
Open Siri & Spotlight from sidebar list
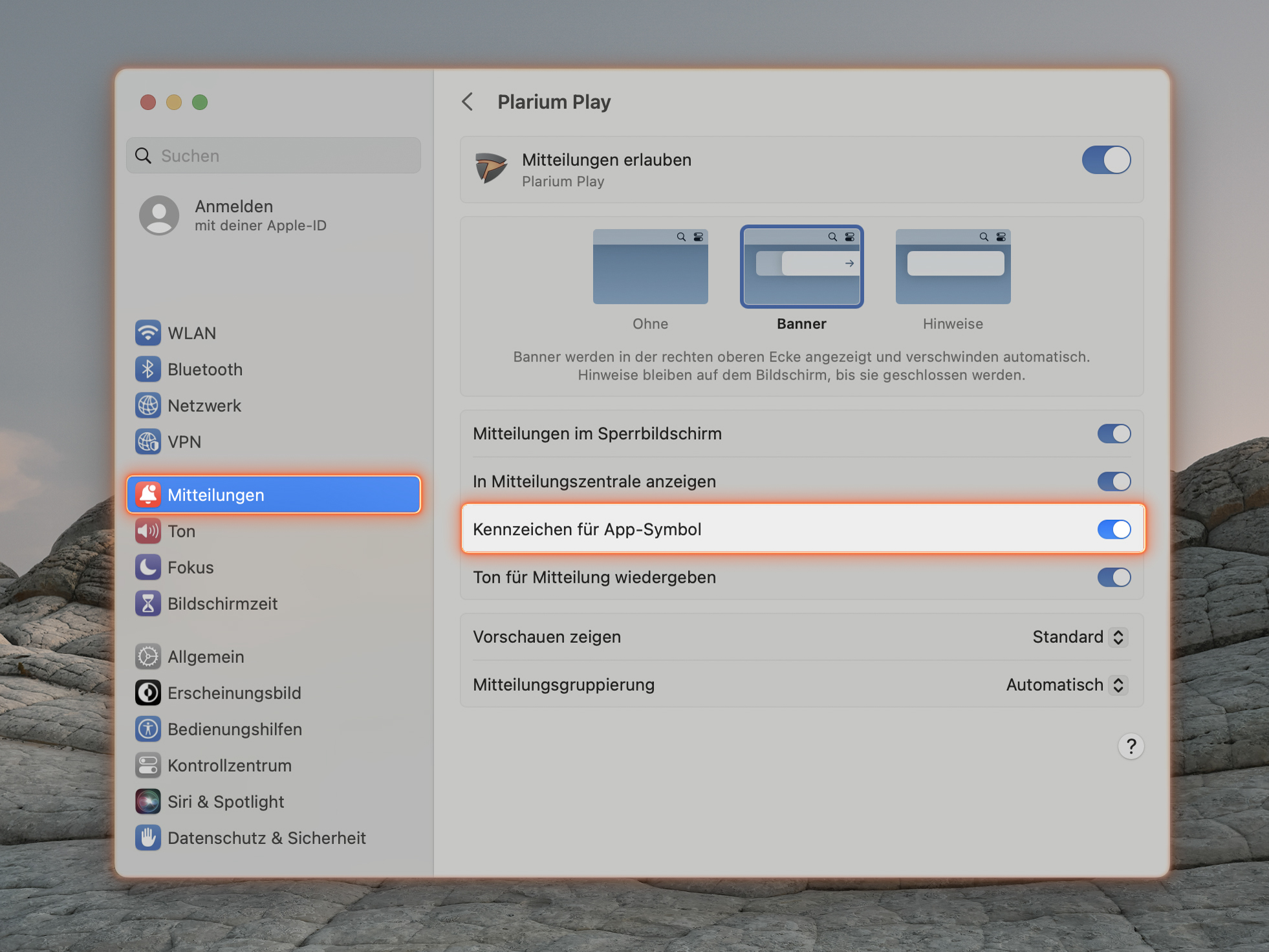coord(274,801)
